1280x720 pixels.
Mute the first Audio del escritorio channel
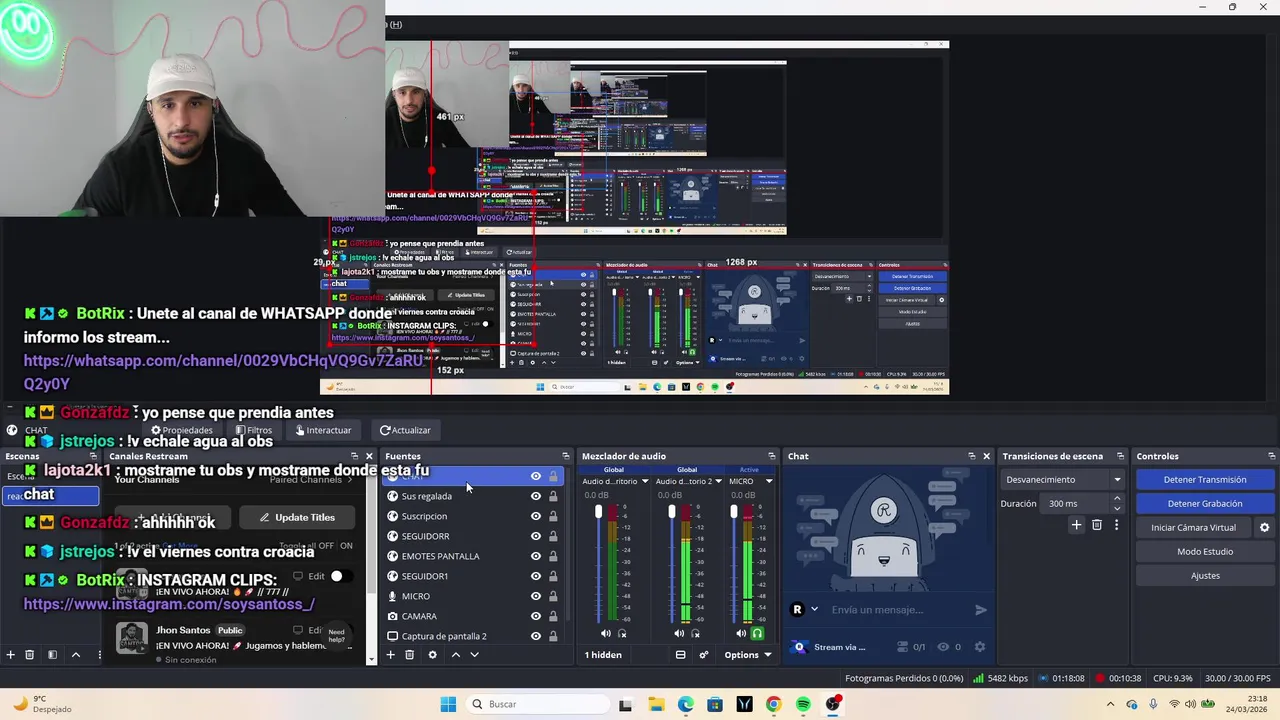pos(605,633)
